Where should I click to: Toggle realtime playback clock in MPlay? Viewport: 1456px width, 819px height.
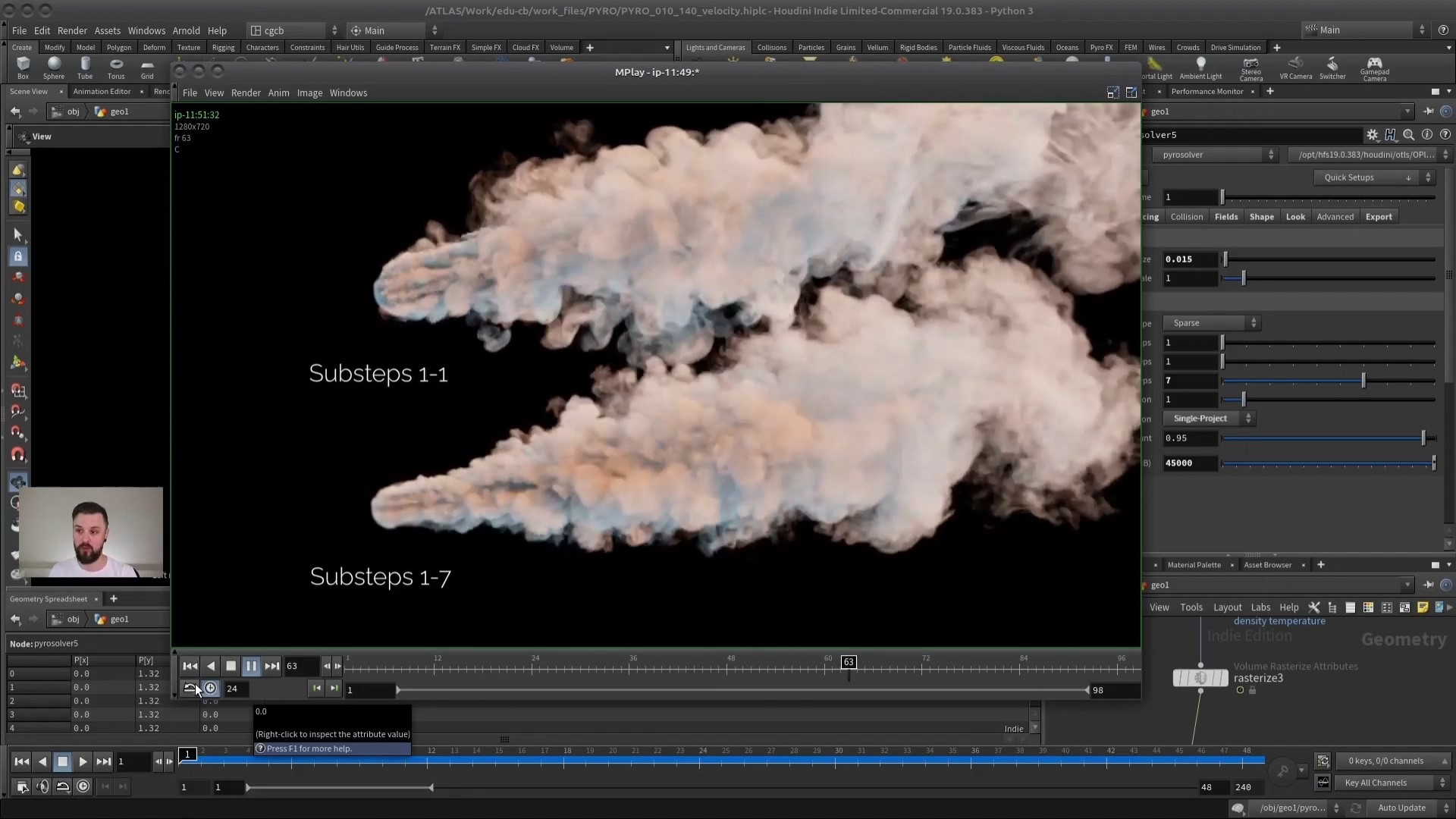coord(211,689)
